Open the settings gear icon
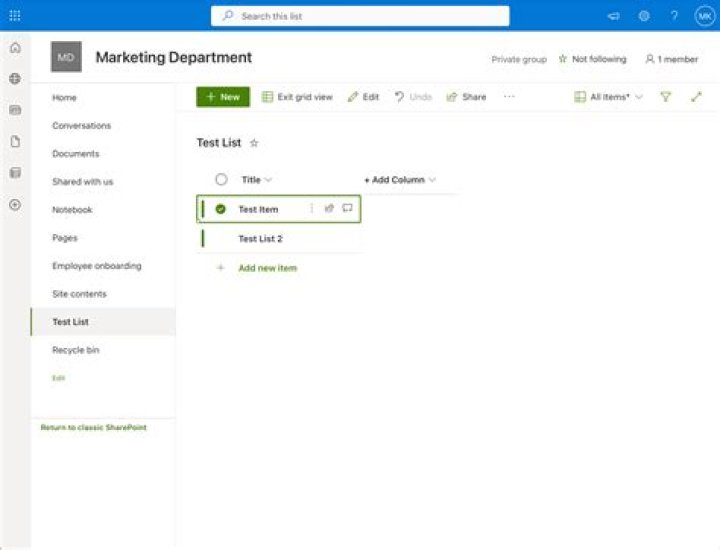 [x=644, y=16]
